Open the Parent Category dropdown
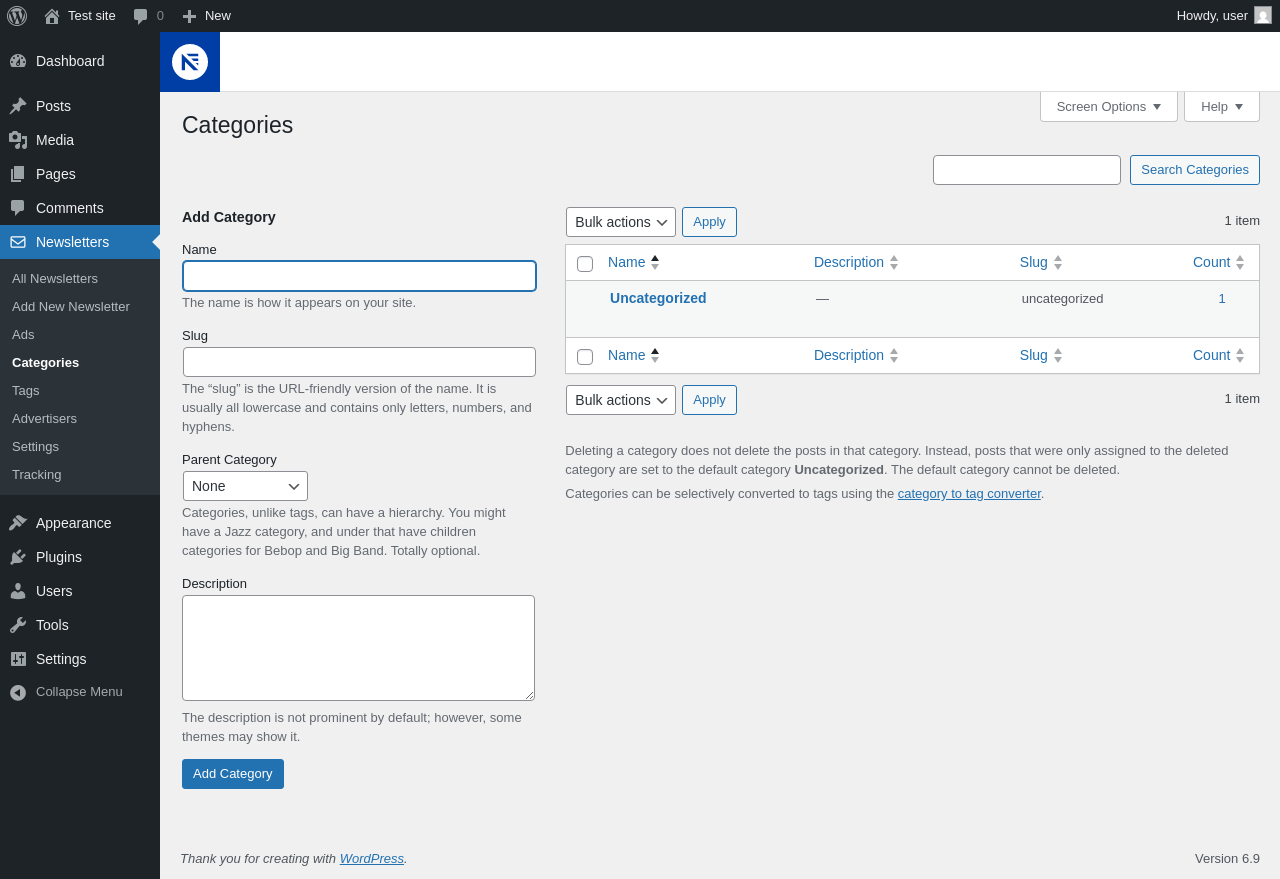The height and width of the screenshot is (879, 1280). coord(245,486)
